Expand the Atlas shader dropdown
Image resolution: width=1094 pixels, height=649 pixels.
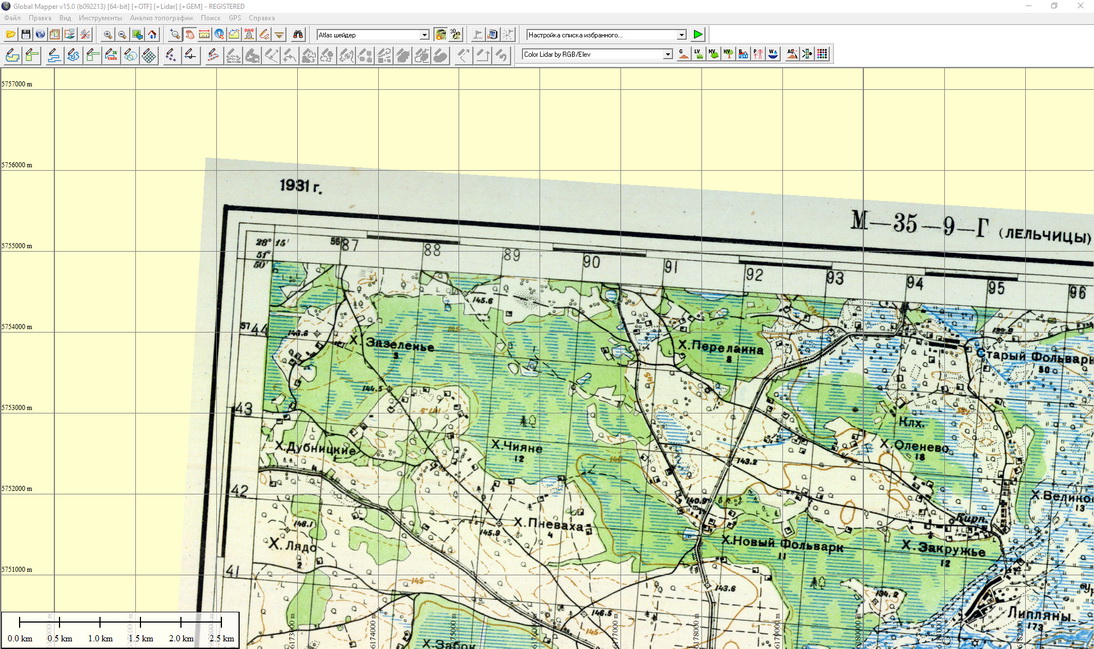tap(424, 35)
